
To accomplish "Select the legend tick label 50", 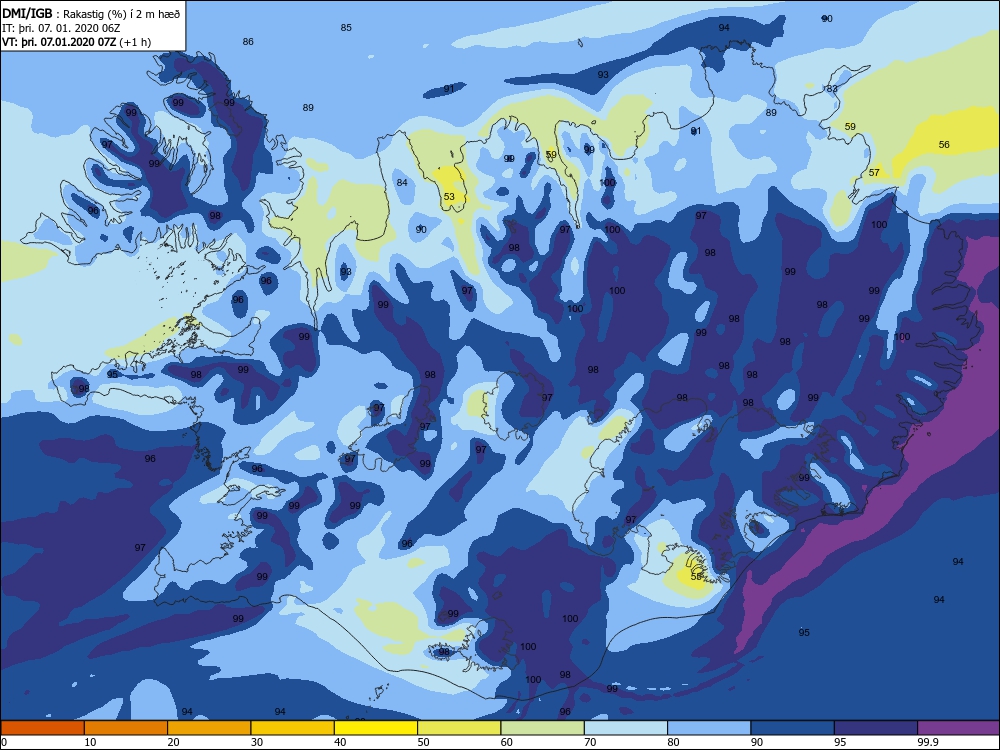I will 423,742.
